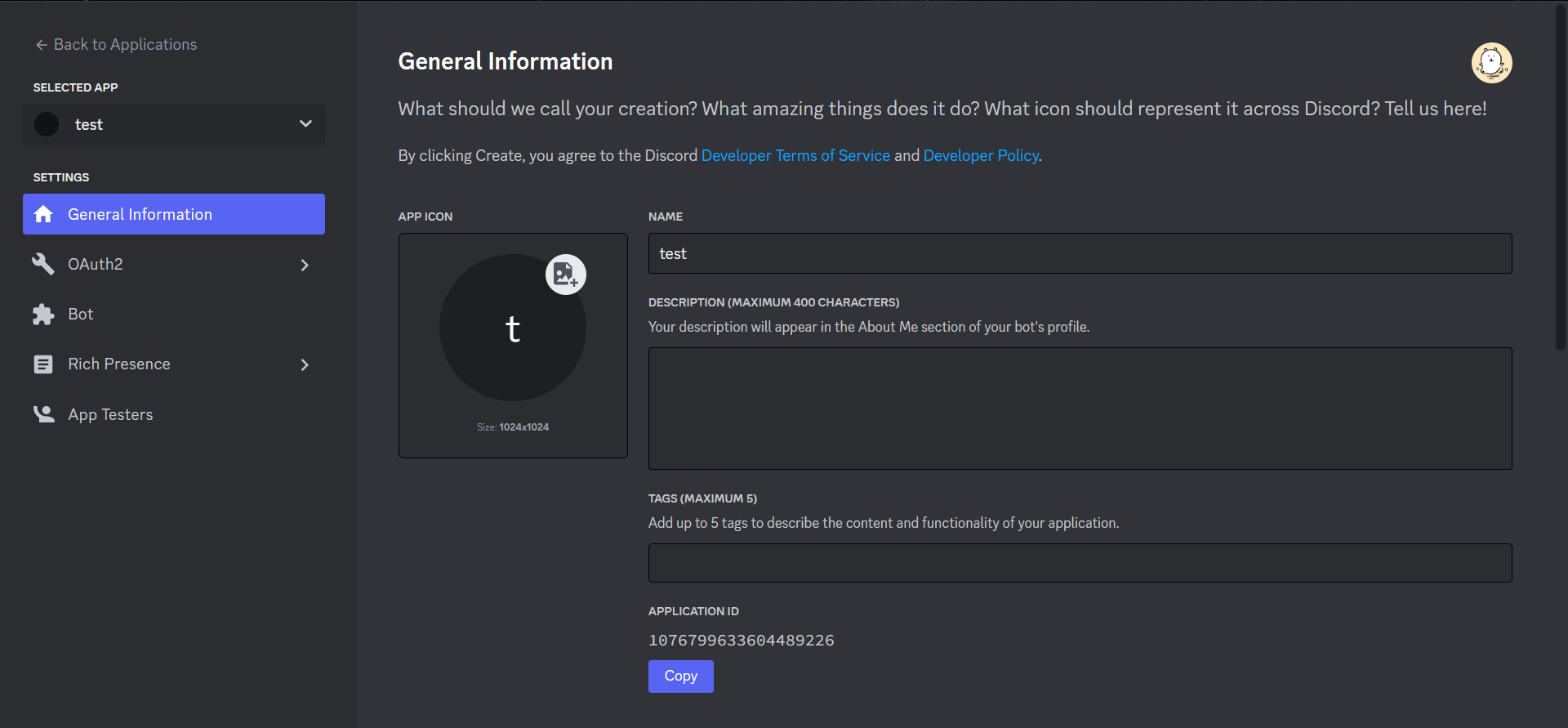The height and width of the screenshot is (728, 1568).
Task: Click the app icon circle with letter t
Action: tap(513, 328)
